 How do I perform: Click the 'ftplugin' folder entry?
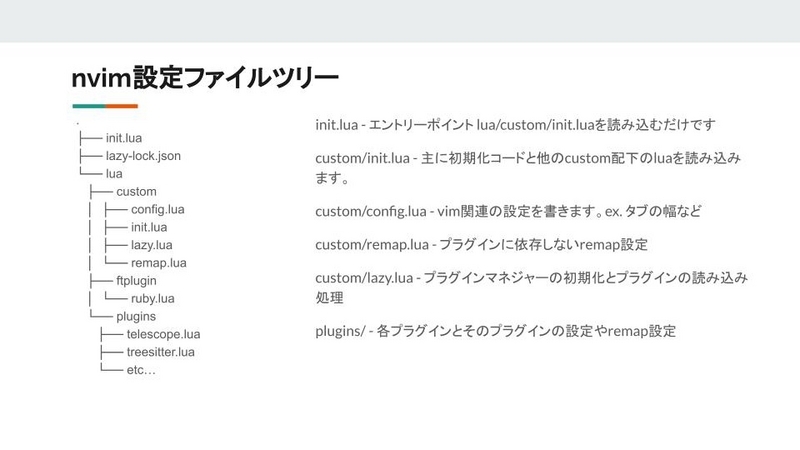(x=136, y=281)
